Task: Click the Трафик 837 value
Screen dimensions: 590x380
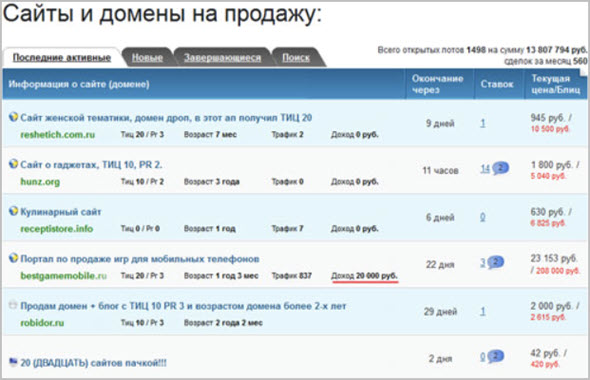Action: coord(292,276)
